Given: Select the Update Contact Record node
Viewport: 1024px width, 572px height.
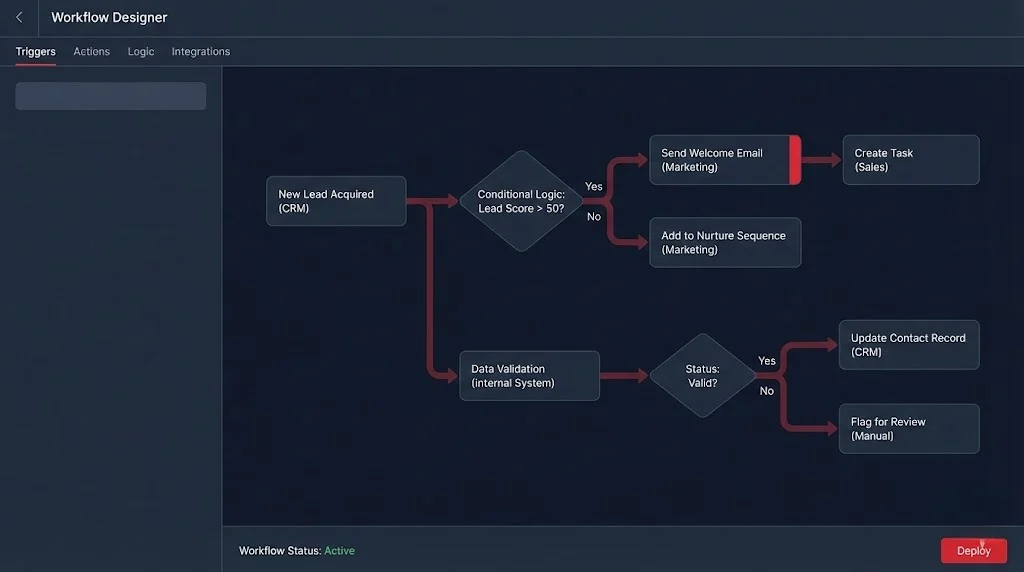Looking at the screenshot, I should (x=908, y=345).
